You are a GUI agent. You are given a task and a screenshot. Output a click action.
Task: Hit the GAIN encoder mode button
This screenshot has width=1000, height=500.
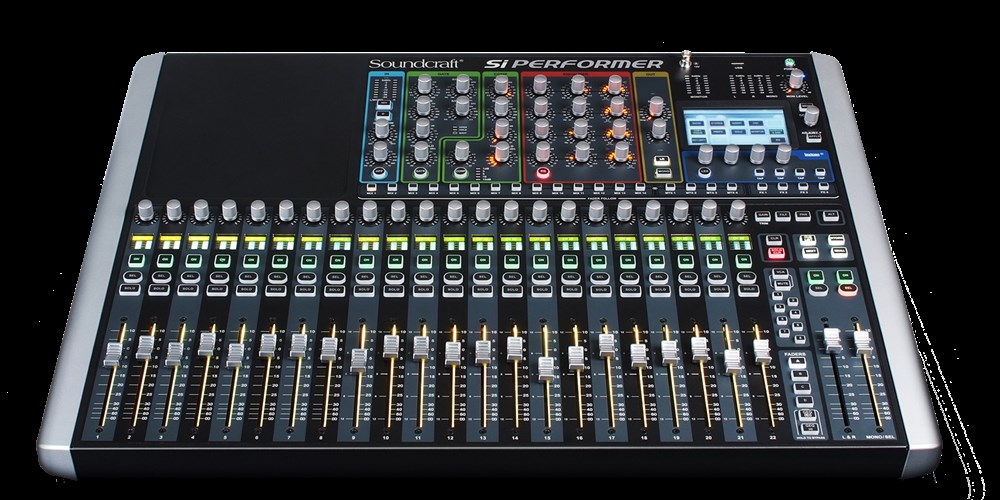(762, 216)
